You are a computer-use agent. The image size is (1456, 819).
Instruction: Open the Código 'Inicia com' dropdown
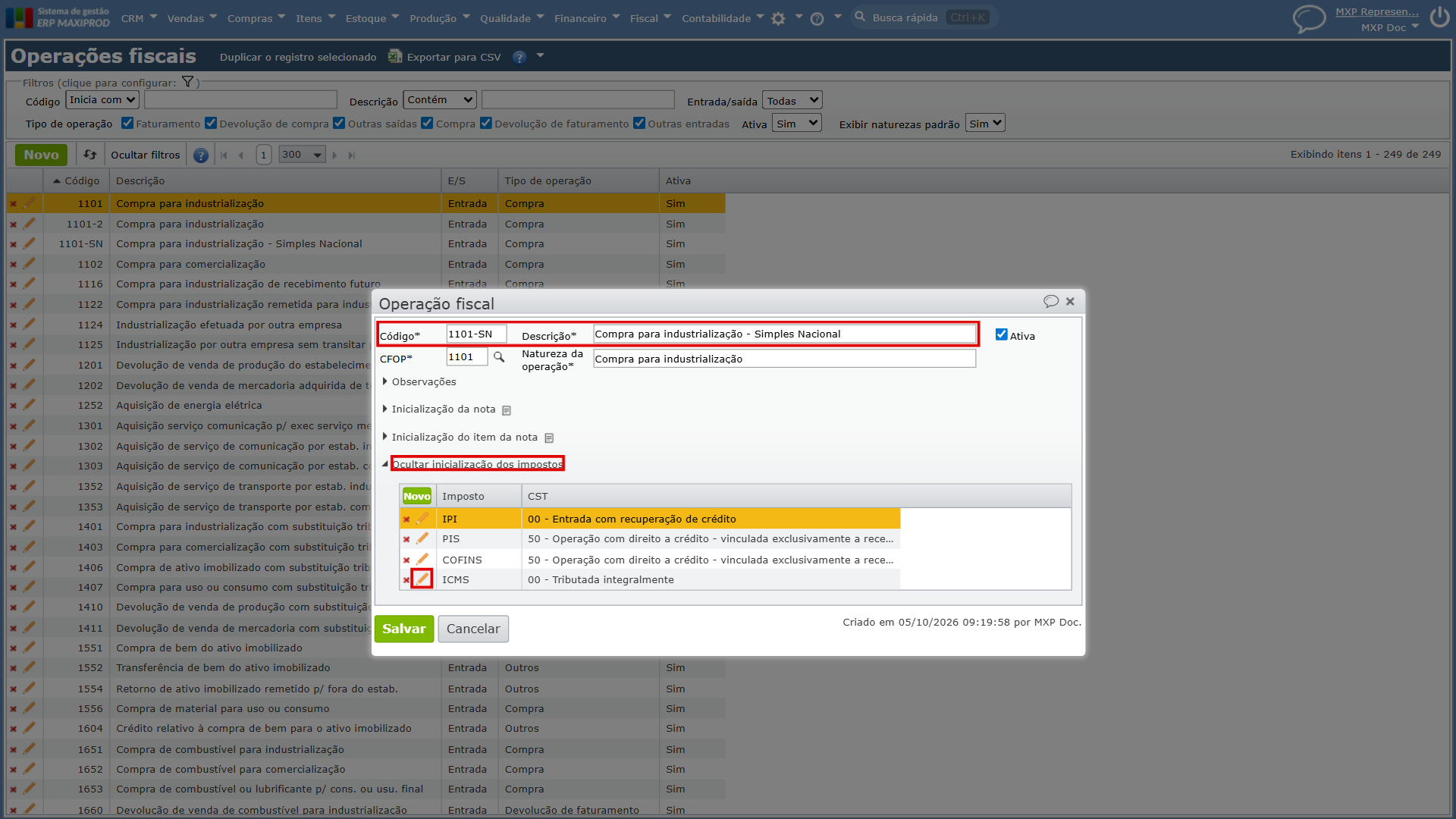(102, 99)
